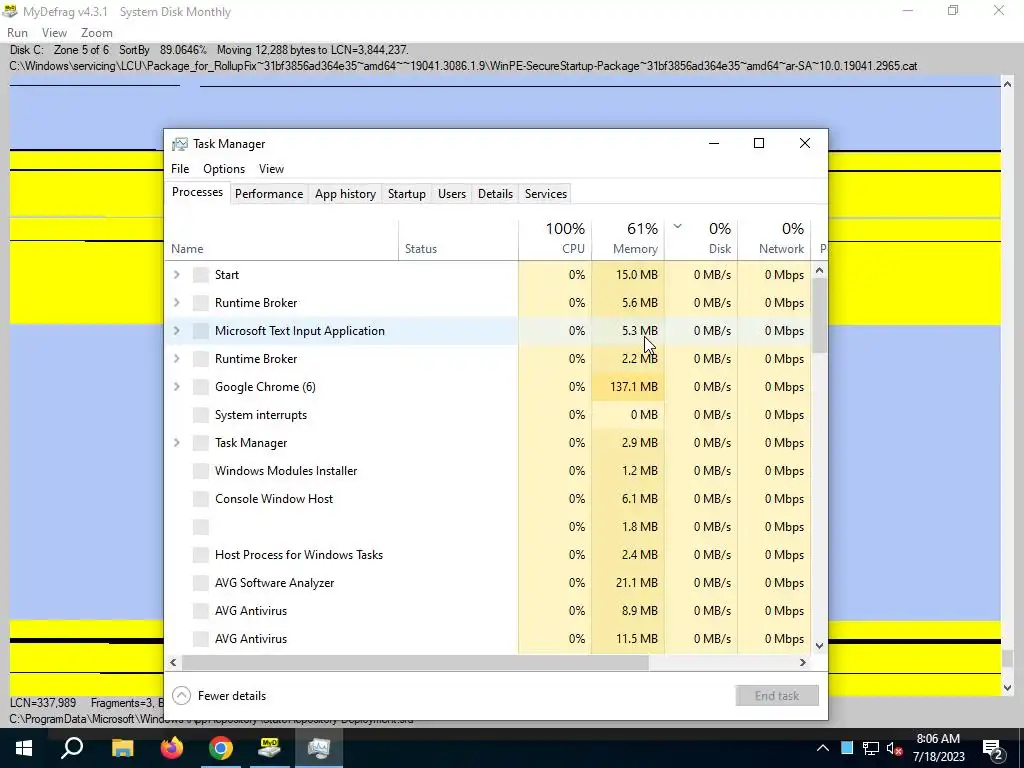Switch to the App history tab
1024x768 pixels.
pos(345,194)
